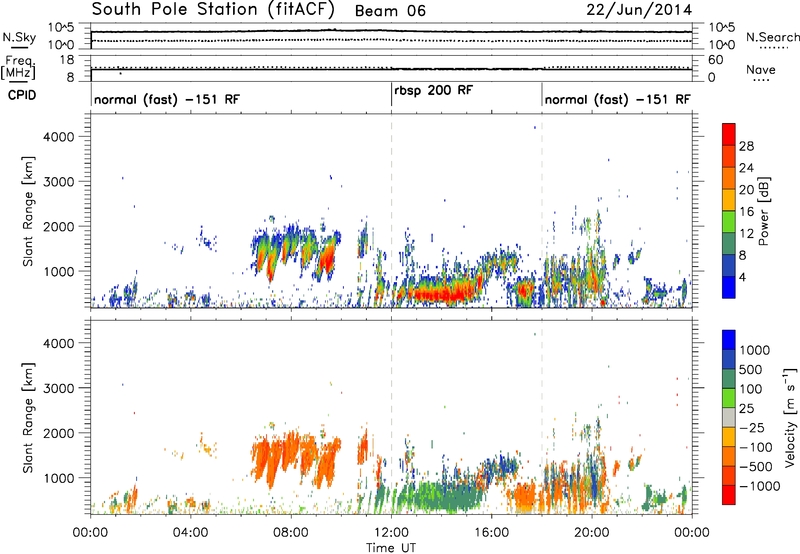Click the "South Pole Station (fitACF)" title
The image size is (800, 554).
(x=213, y=9)
